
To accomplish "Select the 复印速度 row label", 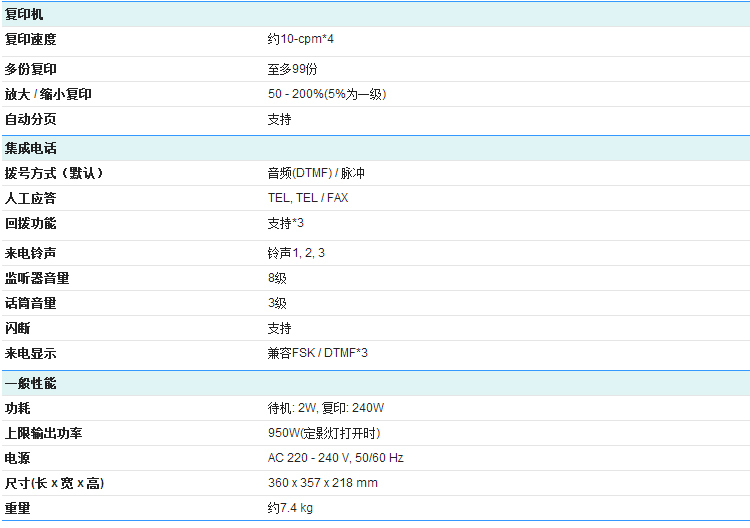I will [30, 39].
